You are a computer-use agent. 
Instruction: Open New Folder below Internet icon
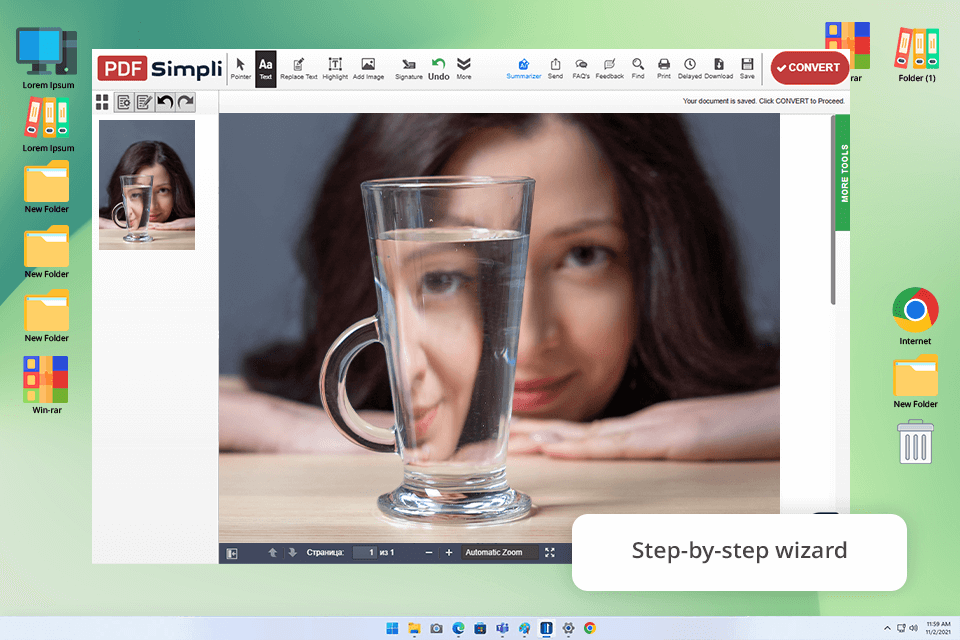915,382
